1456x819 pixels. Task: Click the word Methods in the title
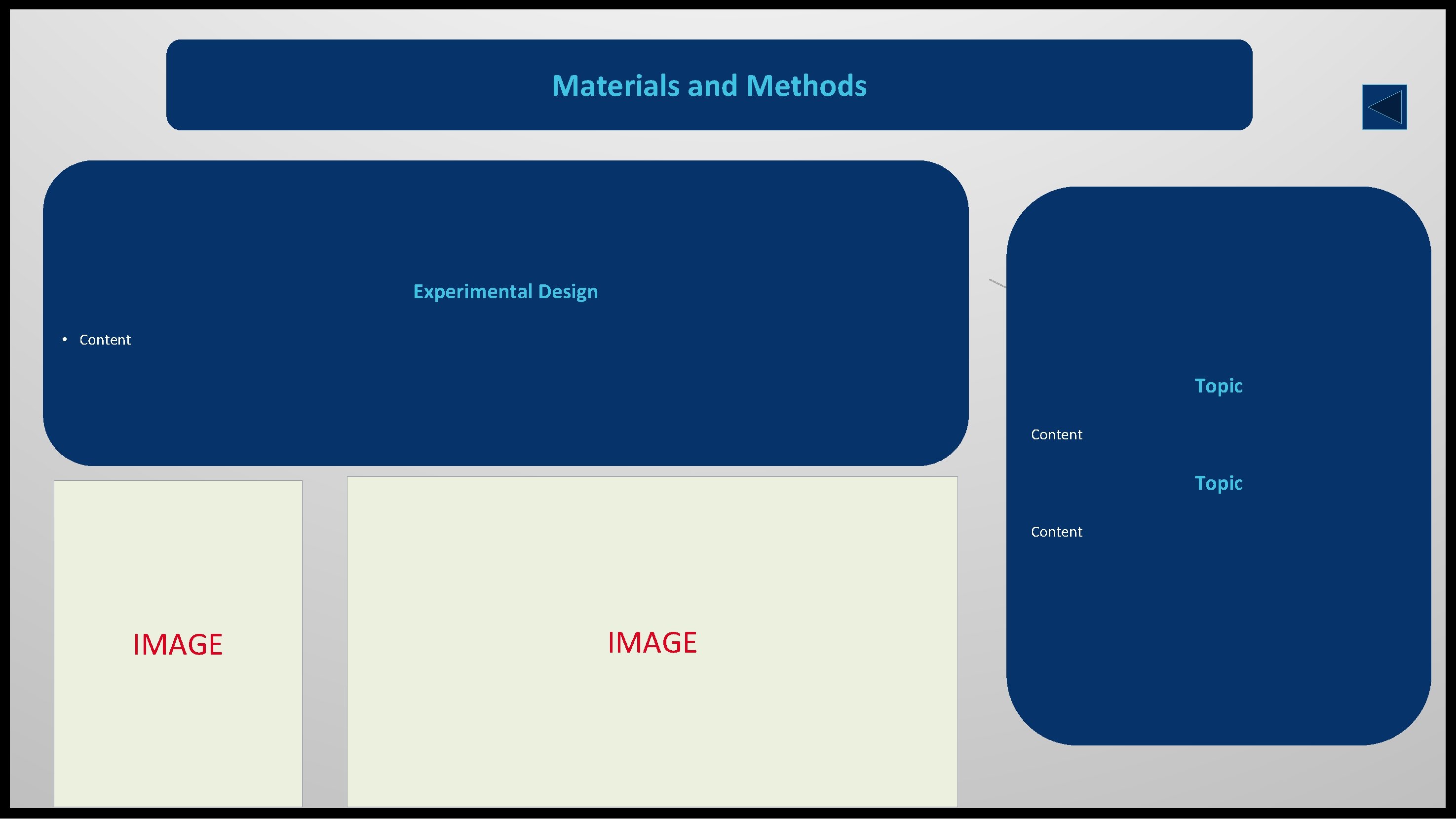[x=806, y=86]
